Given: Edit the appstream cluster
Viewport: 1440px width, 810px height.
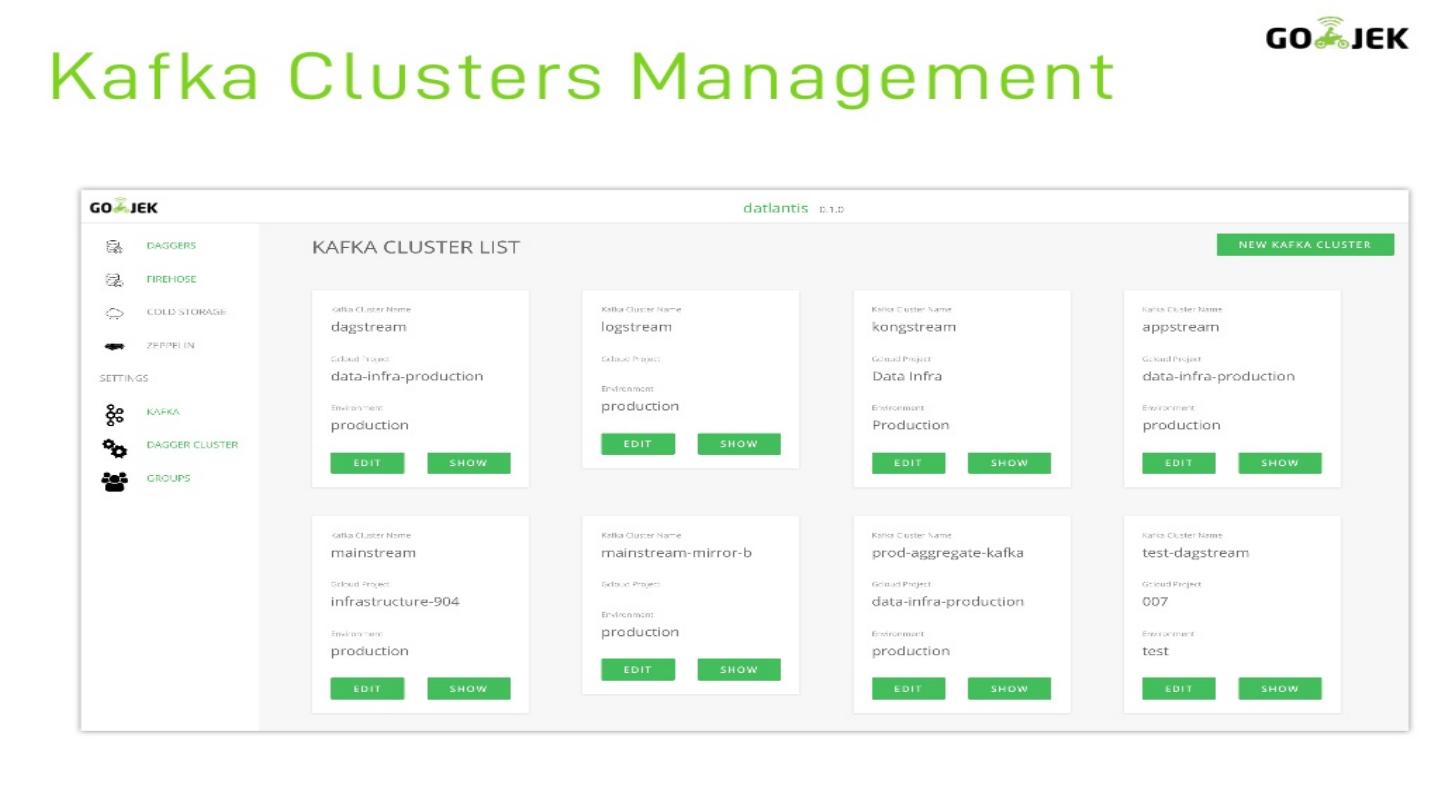Looking at the screenshot, I should pos(1179,463).
